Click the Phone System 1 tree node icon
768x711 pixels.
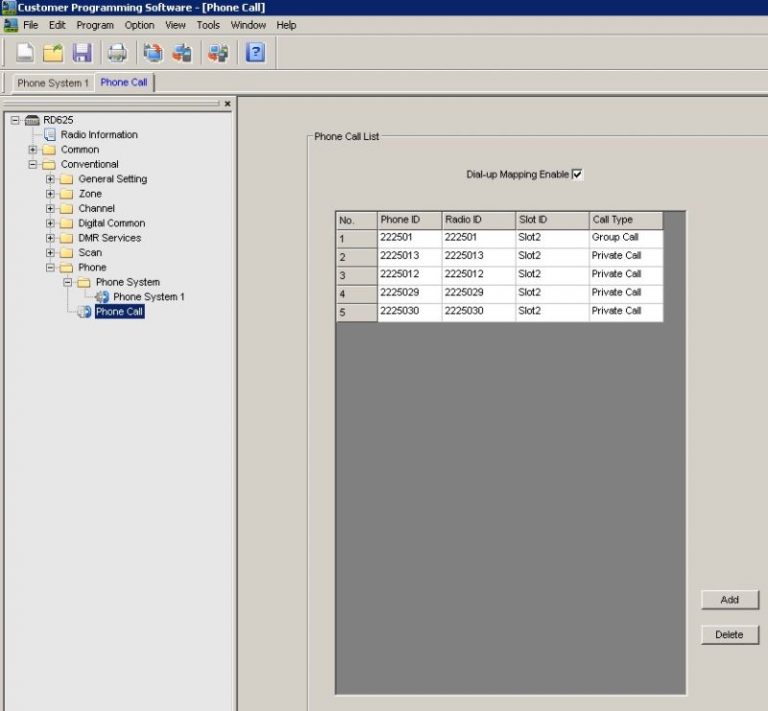click(x=102, y=297)
